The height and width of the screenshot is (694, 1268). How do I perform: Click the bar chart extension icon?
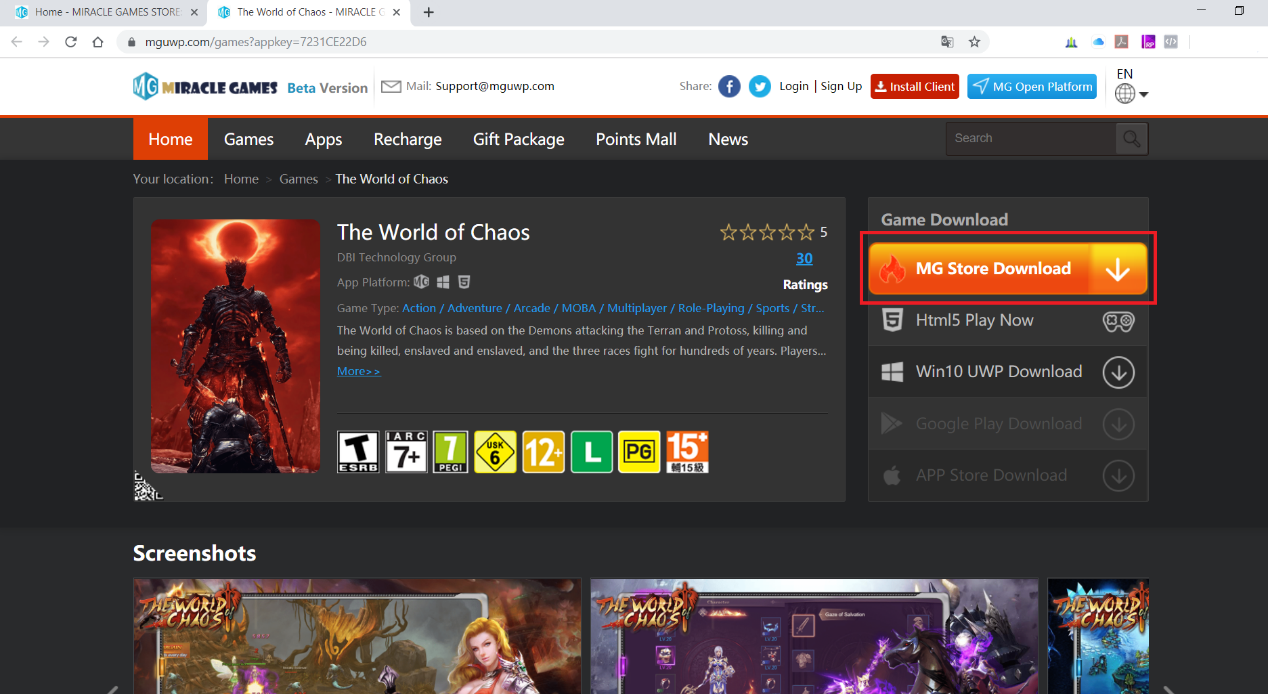click(x=1071, y=42)
